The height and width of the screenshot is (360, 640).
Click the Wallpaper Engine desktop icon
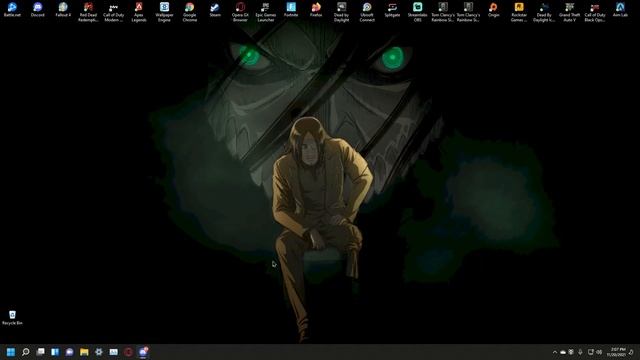[x=164, y=11]
